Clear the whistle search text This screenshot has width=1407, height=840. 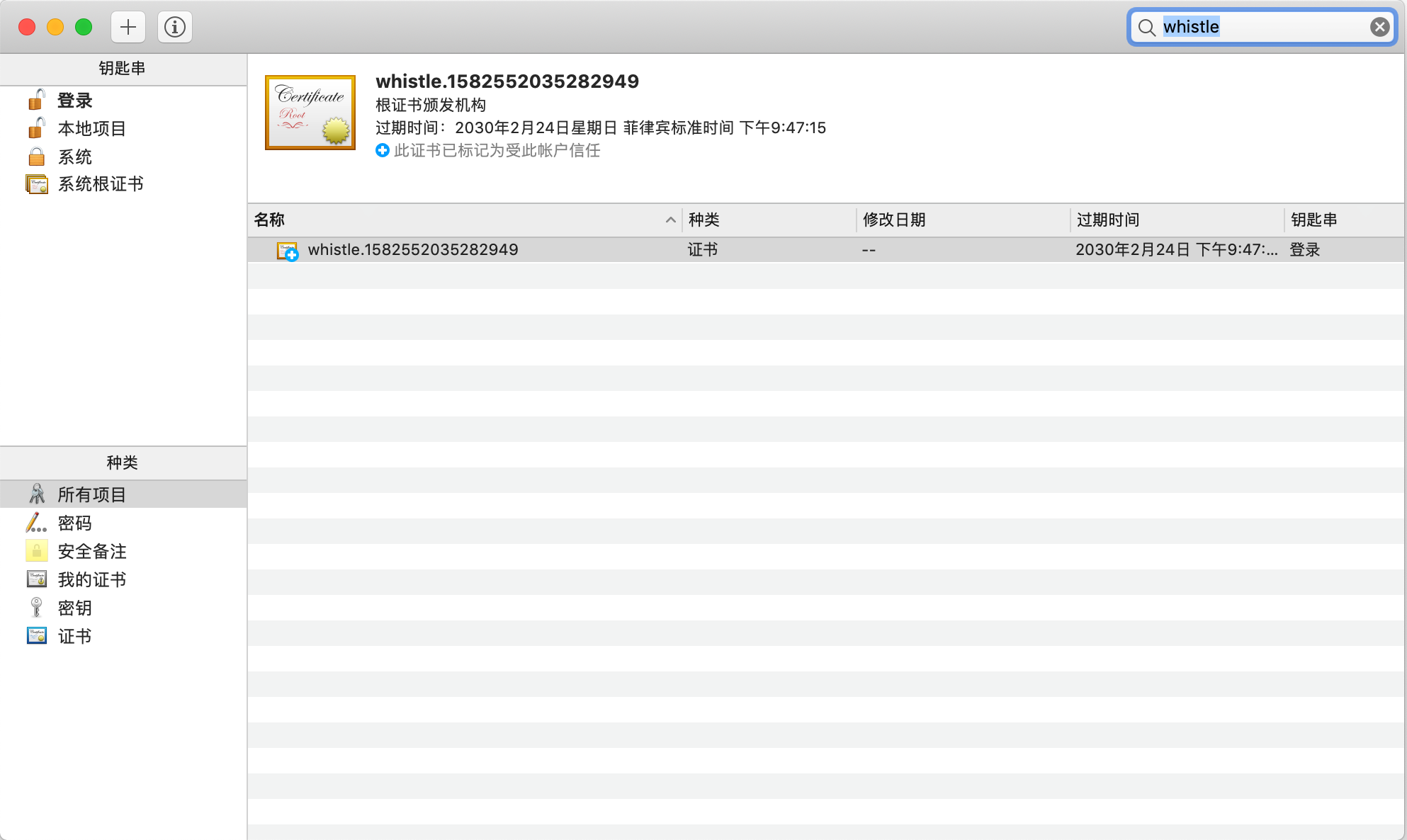point(1379,27)
